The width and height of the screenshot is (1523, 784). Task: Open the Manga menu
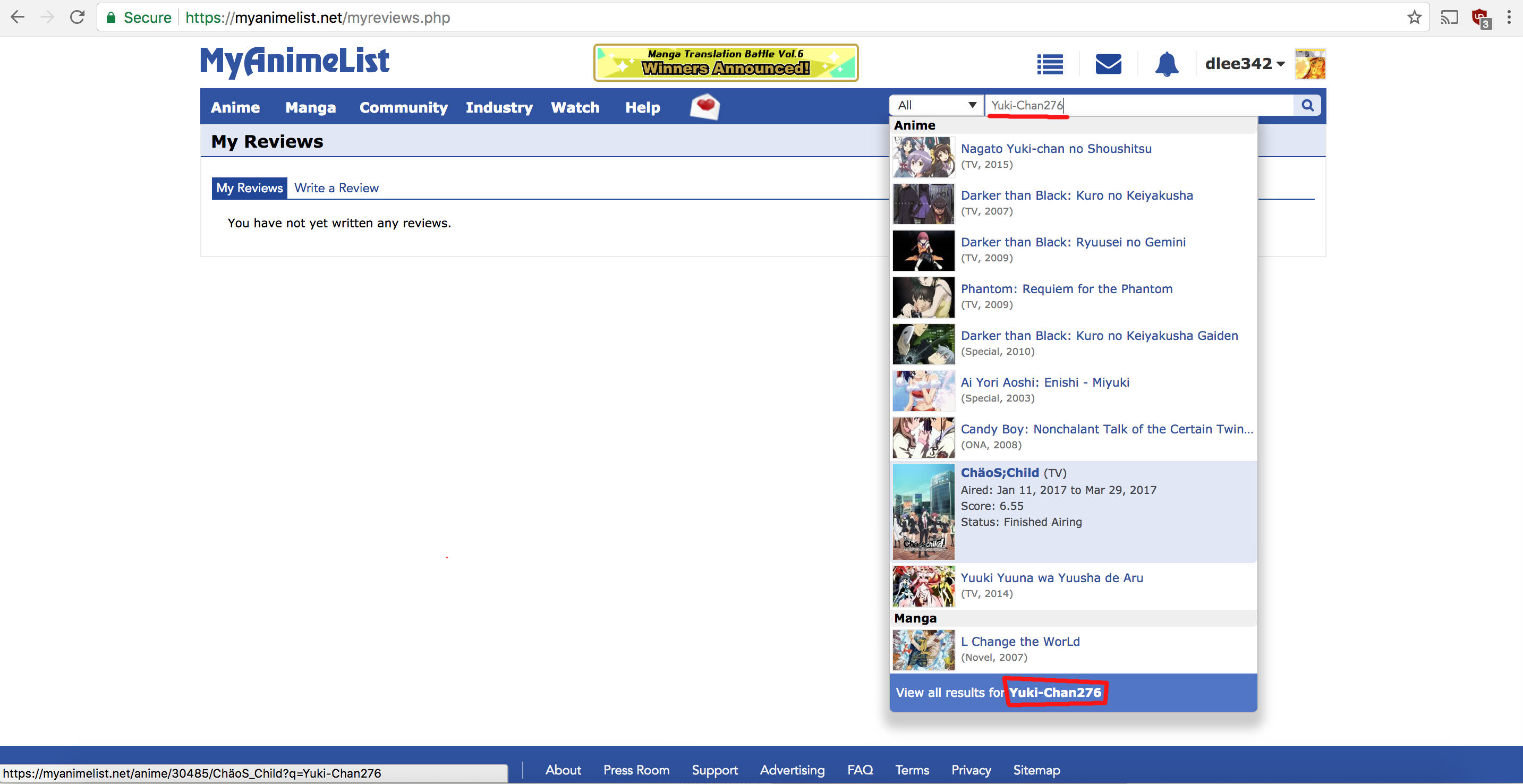point(310,107)
